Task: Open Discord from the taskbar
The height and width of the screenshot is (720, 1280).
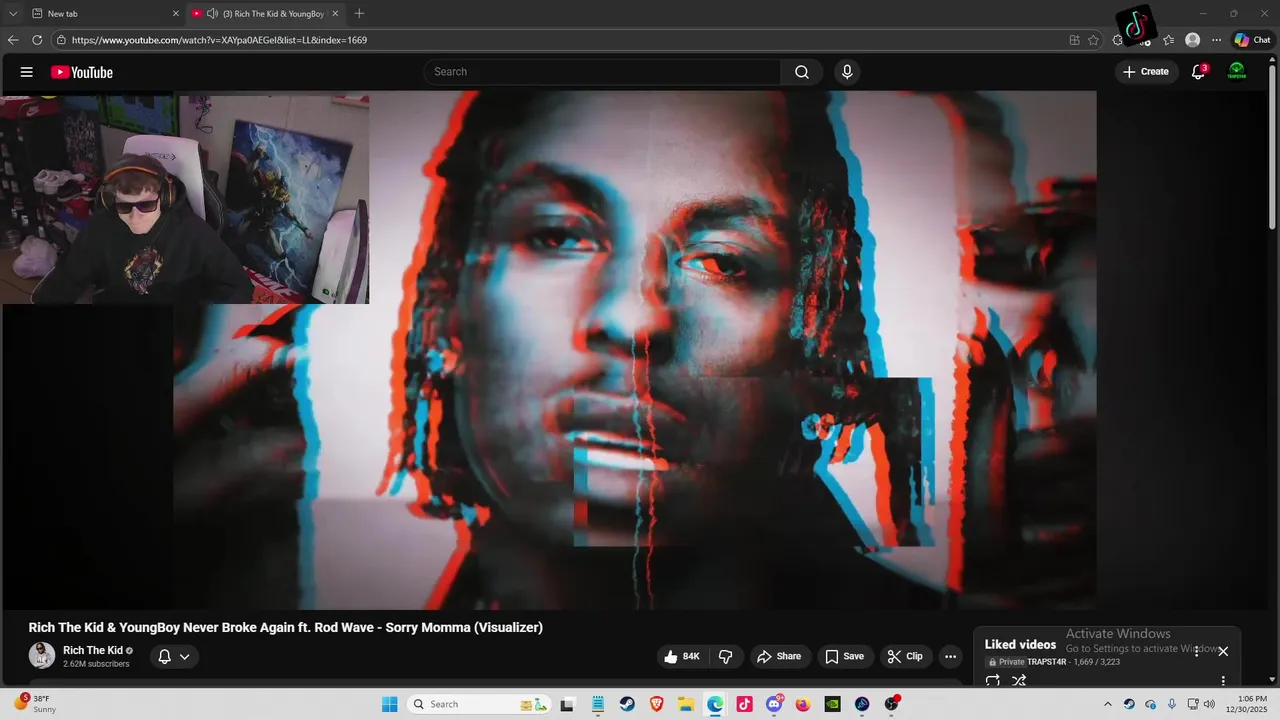Action: tap(773, 704)
